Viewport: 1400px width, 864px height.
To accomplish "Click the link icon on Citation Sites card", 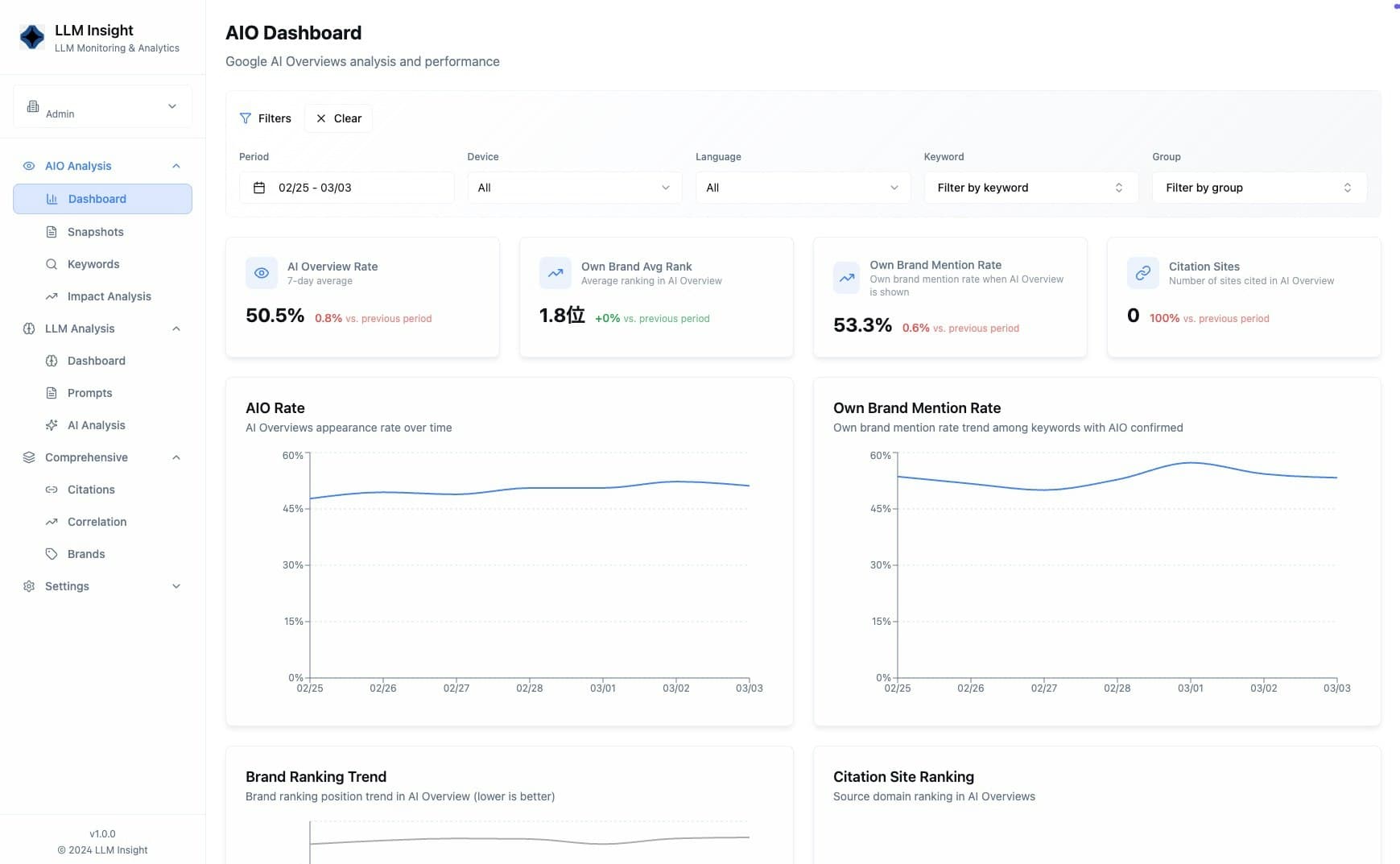I will (x=1142, y=273).
